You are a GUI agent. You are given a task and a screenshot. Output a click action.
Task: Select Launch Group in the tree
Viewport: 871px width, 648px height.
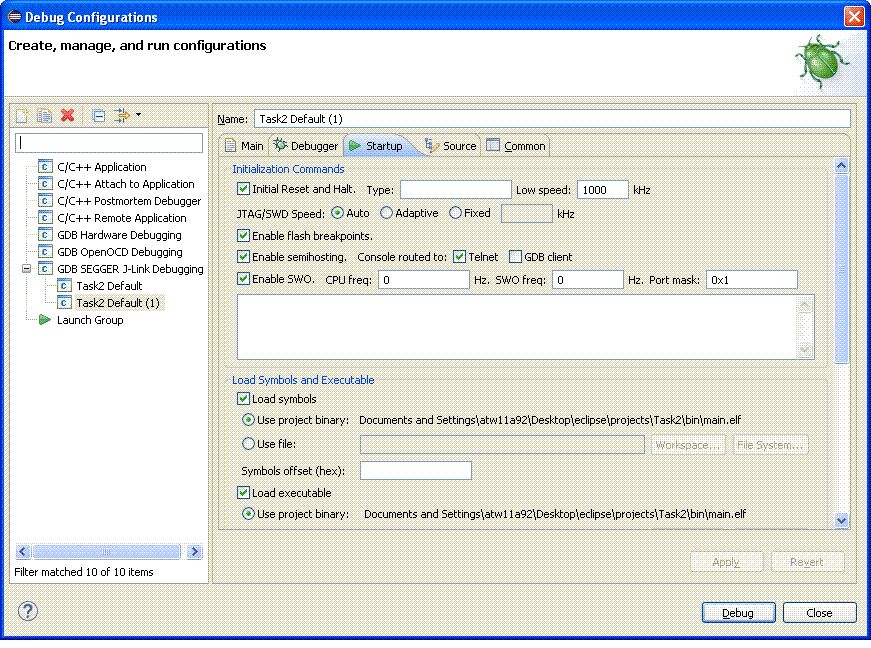tap(90, 320)
